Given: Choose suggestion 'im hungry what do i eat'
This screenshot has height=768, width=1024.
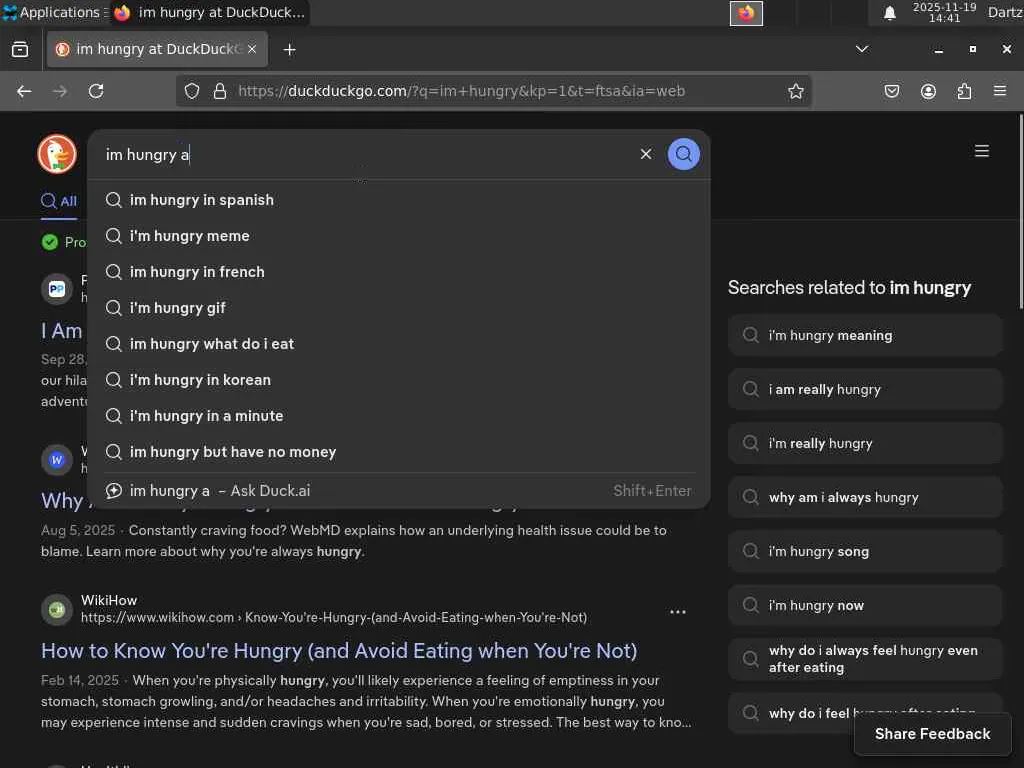Looking at the screenshot, I should click(x=211, y=344).
